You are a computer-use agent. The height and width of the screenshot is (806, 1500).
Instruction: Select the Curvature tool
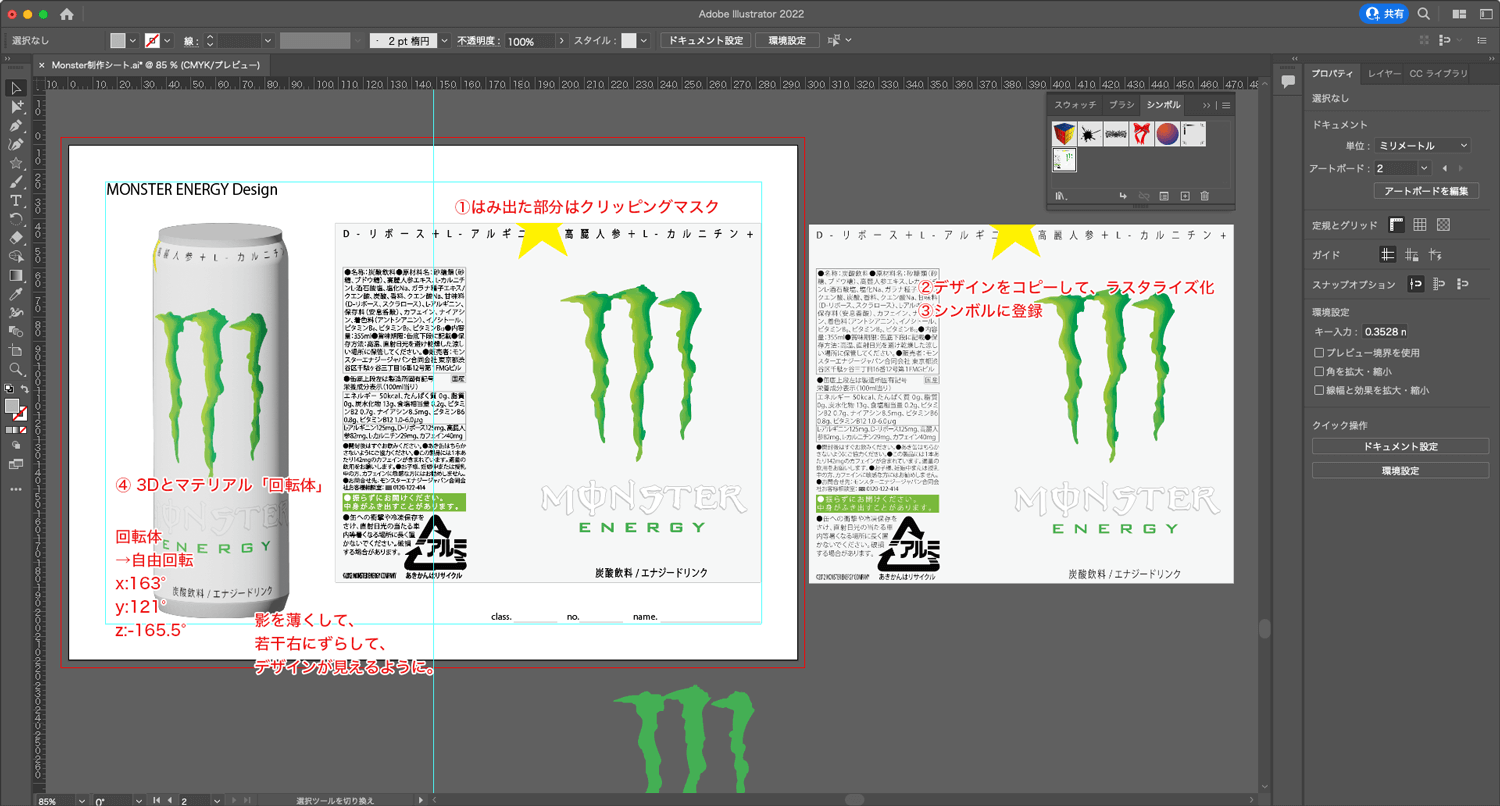(16, 145)
